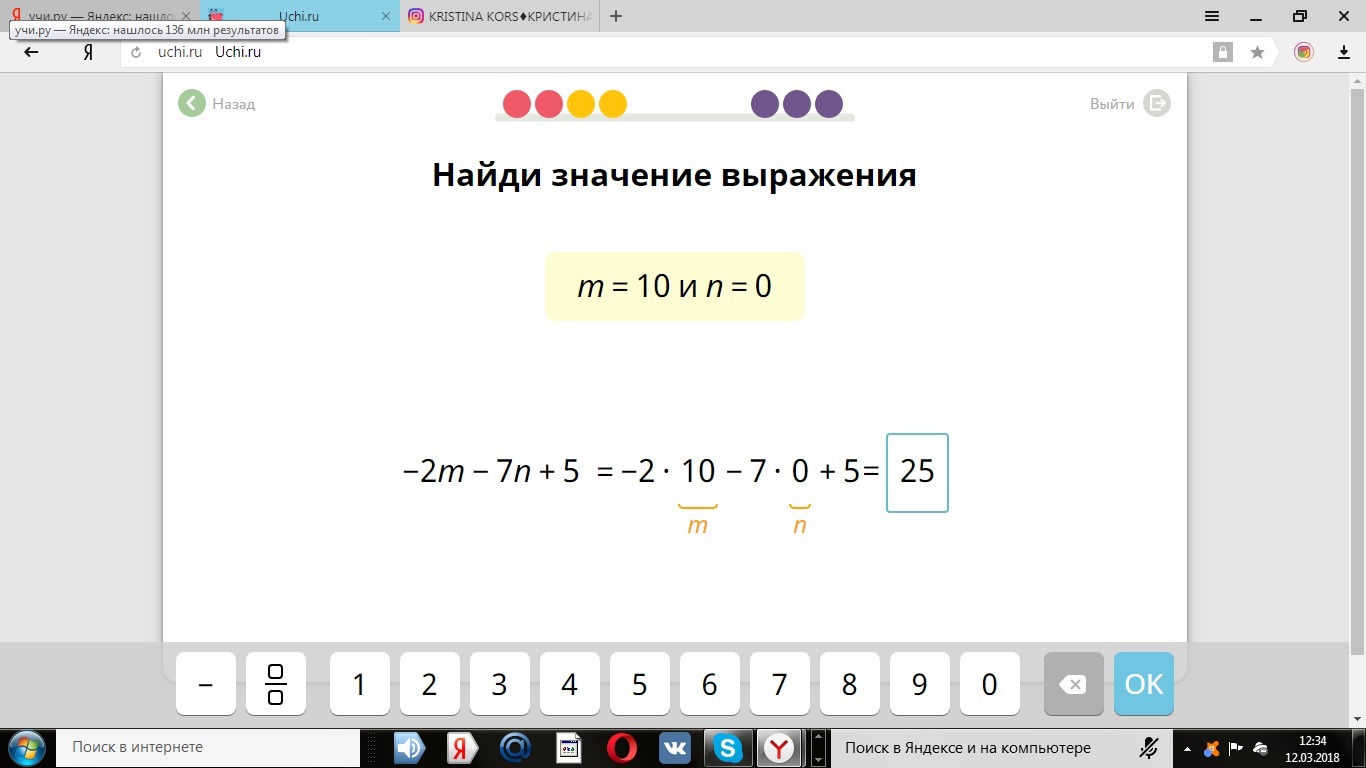
Task: Click the Выйти exit icon
Action: 1156,103
